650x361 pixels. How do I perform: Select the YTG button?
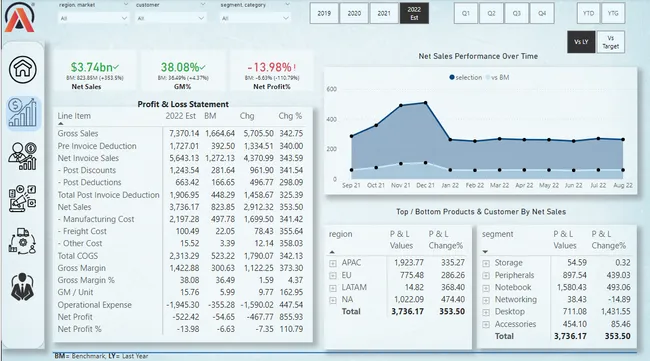tap(613, 13)
